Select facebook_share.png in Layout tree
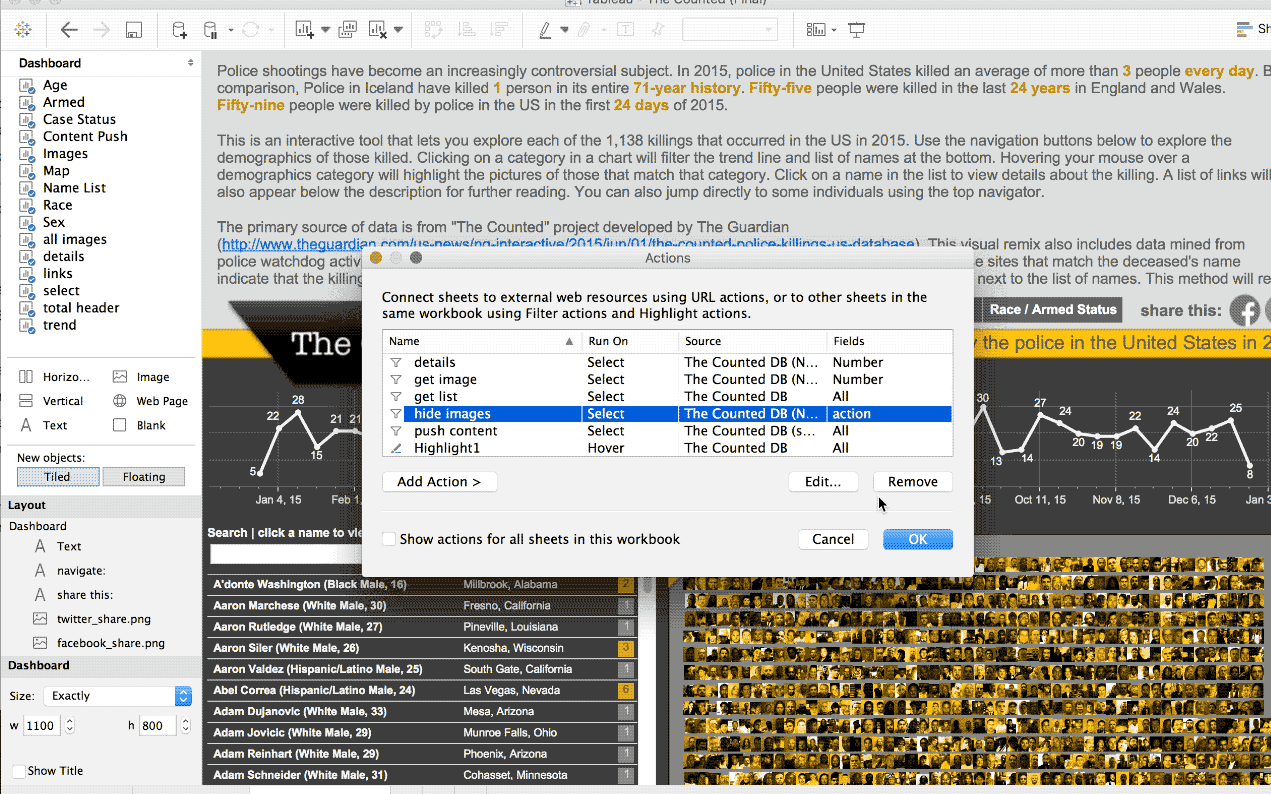Image resolution: width=1271 pixels, height=794 pixels. (x=111, y=643)
